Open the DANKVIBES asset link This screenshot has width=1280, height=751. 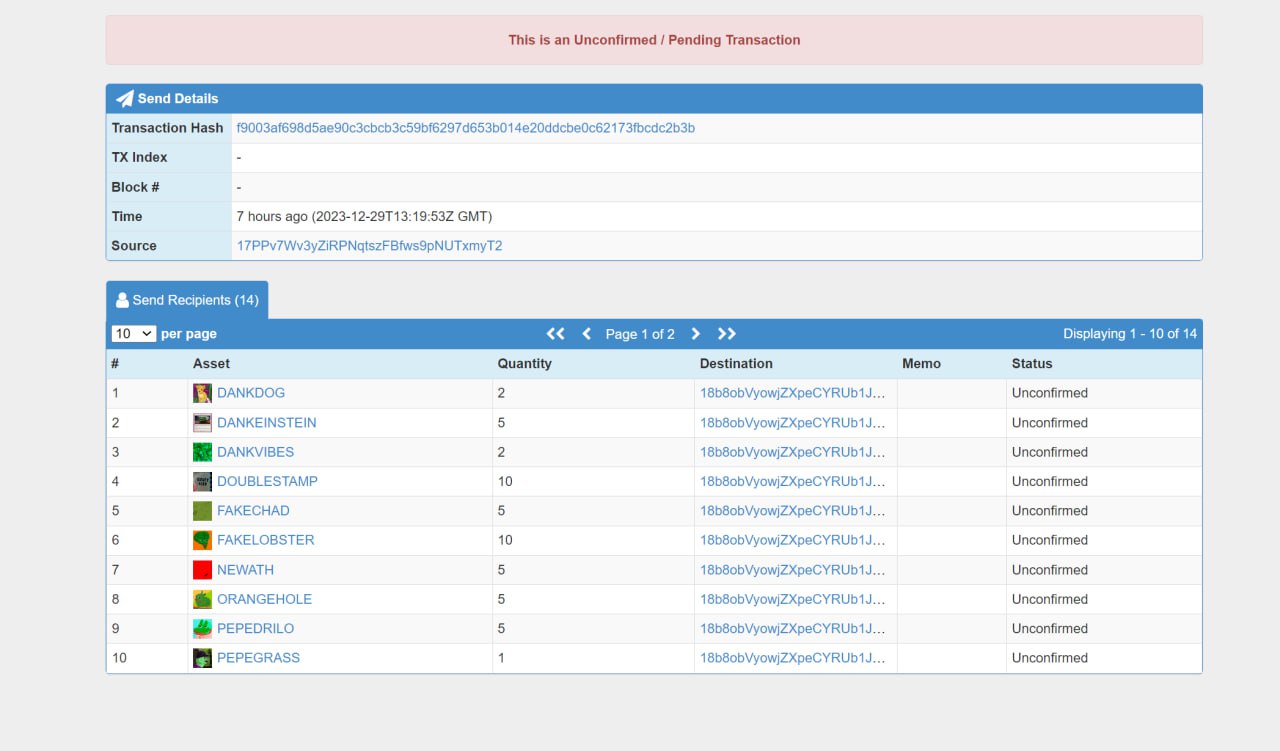coord(256,452)
